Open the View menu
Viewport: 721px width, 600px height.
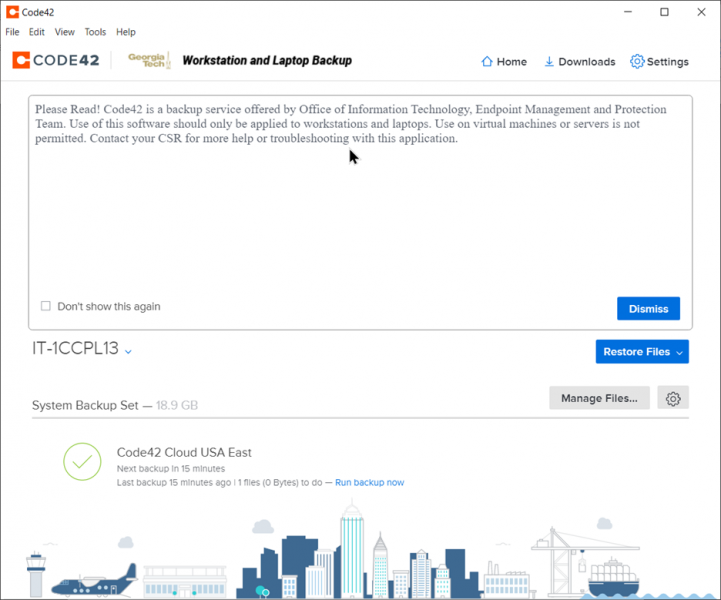pos(64,32)
